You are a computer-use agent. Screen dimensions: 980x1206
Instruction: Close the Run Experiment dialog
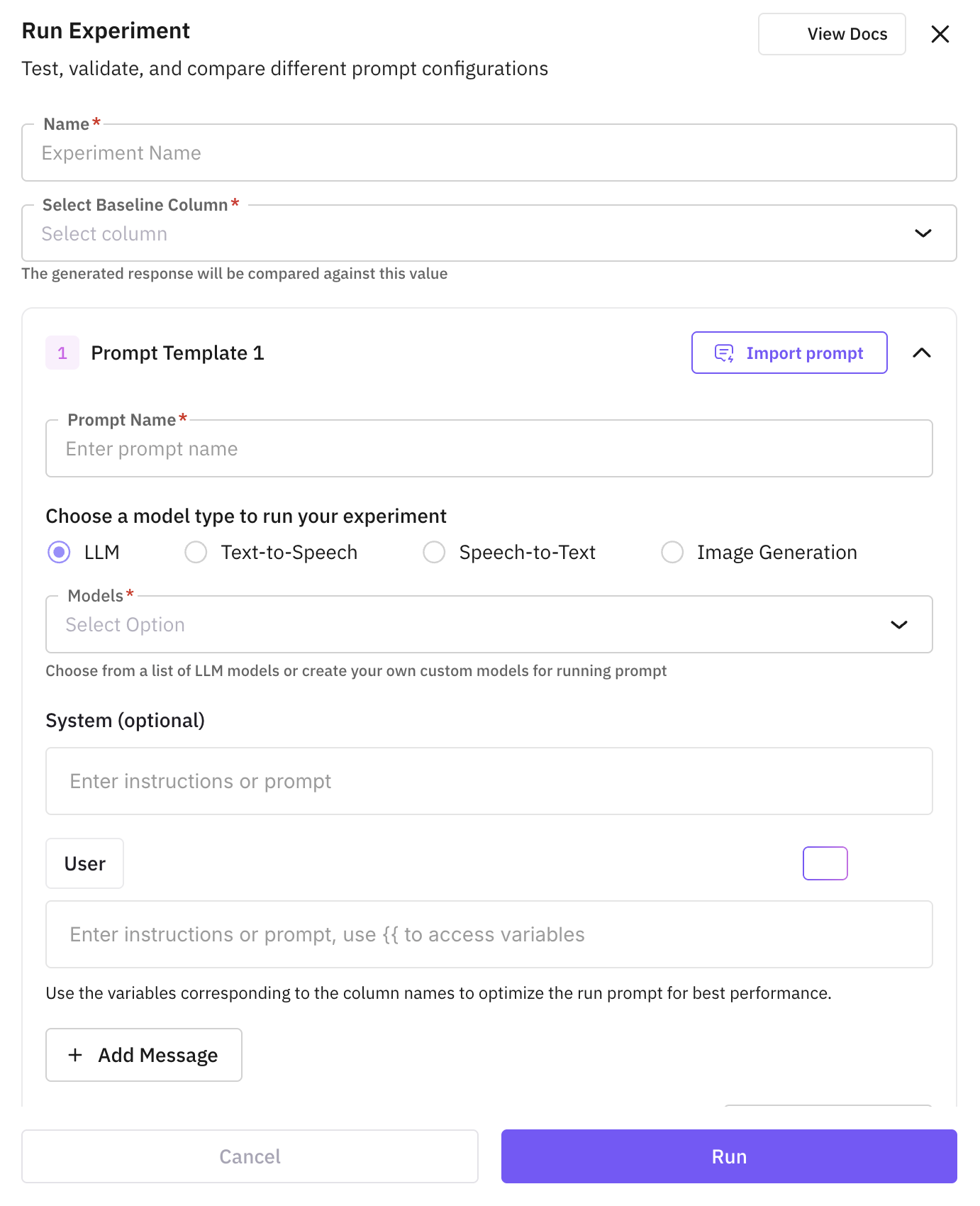coord(940,34)
